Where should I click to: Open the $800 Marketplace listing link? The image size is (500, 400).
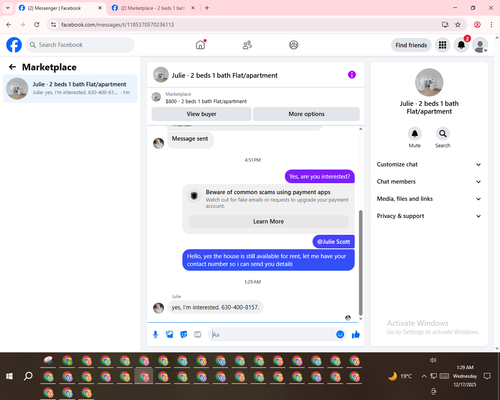click(x=206, y=101)
